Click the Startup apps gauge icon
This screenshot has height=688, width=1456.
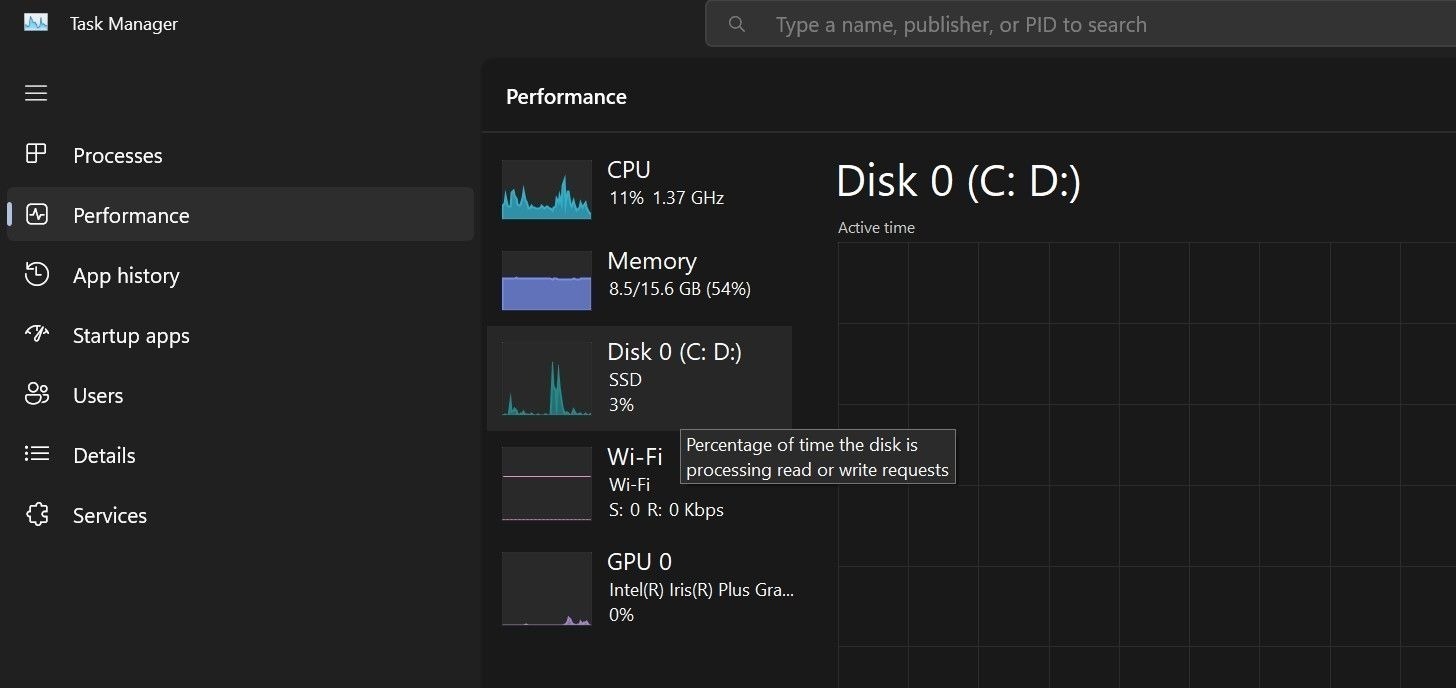pyautogui.click(x=37, y=334)
